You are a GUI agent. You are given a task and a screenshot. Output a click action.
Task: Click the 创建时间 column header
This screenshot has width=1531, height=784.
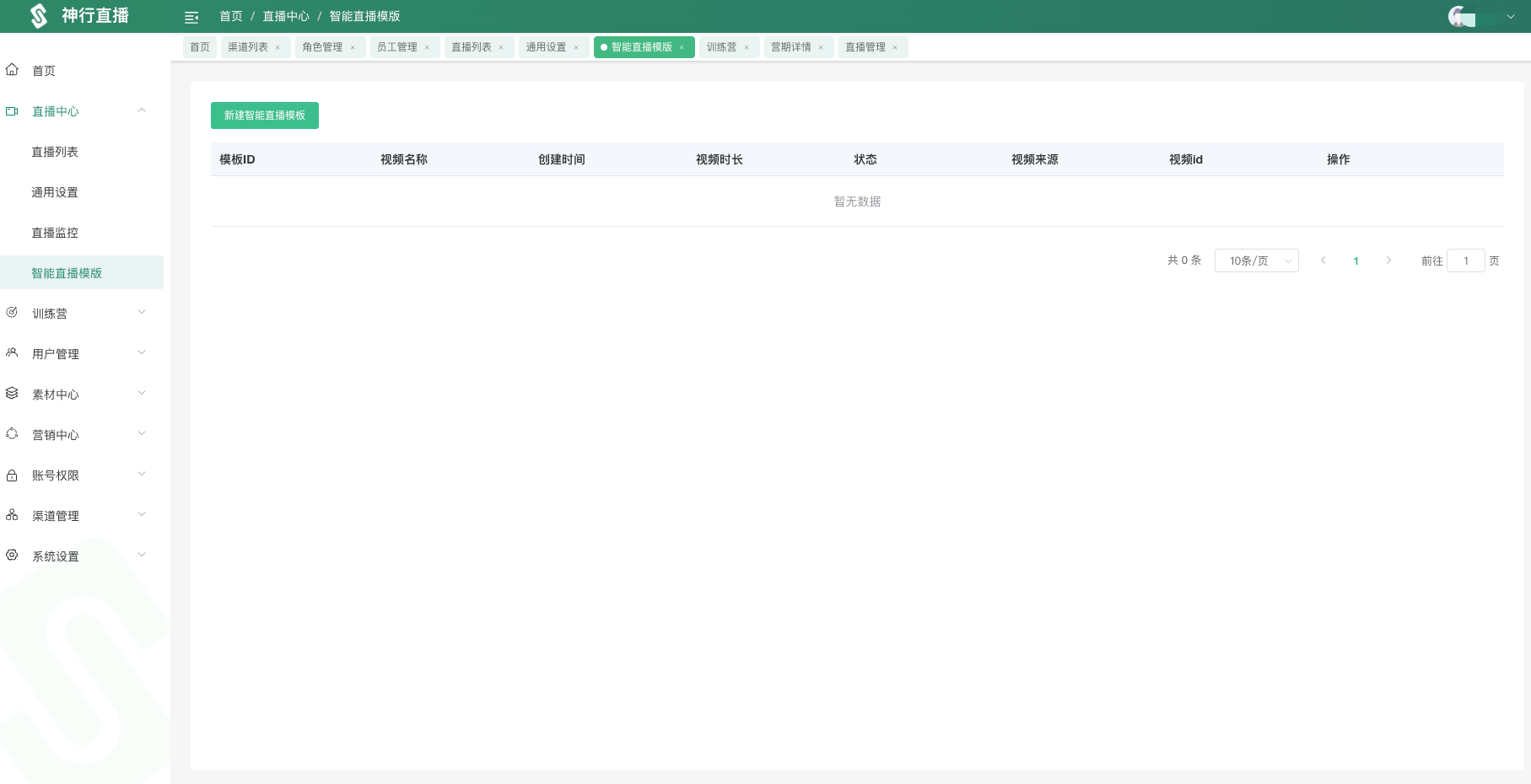pyautogui.click(x=562, y=159)
